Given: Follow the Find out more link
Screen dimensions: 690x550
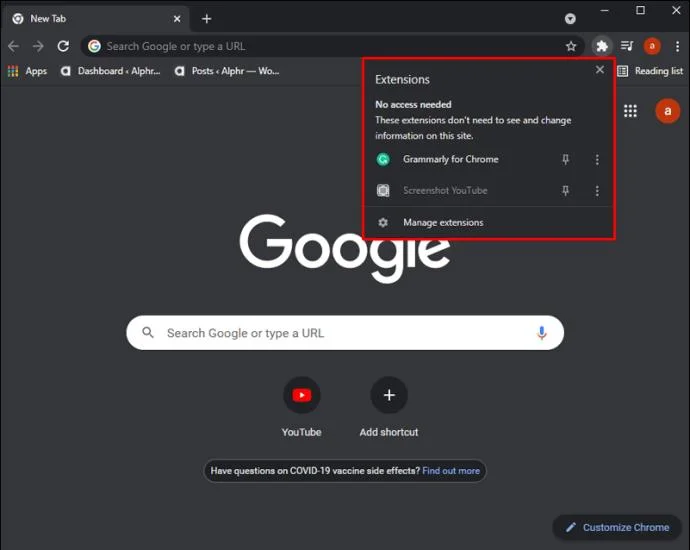Looking at the screenshot, I should (451, 471).
